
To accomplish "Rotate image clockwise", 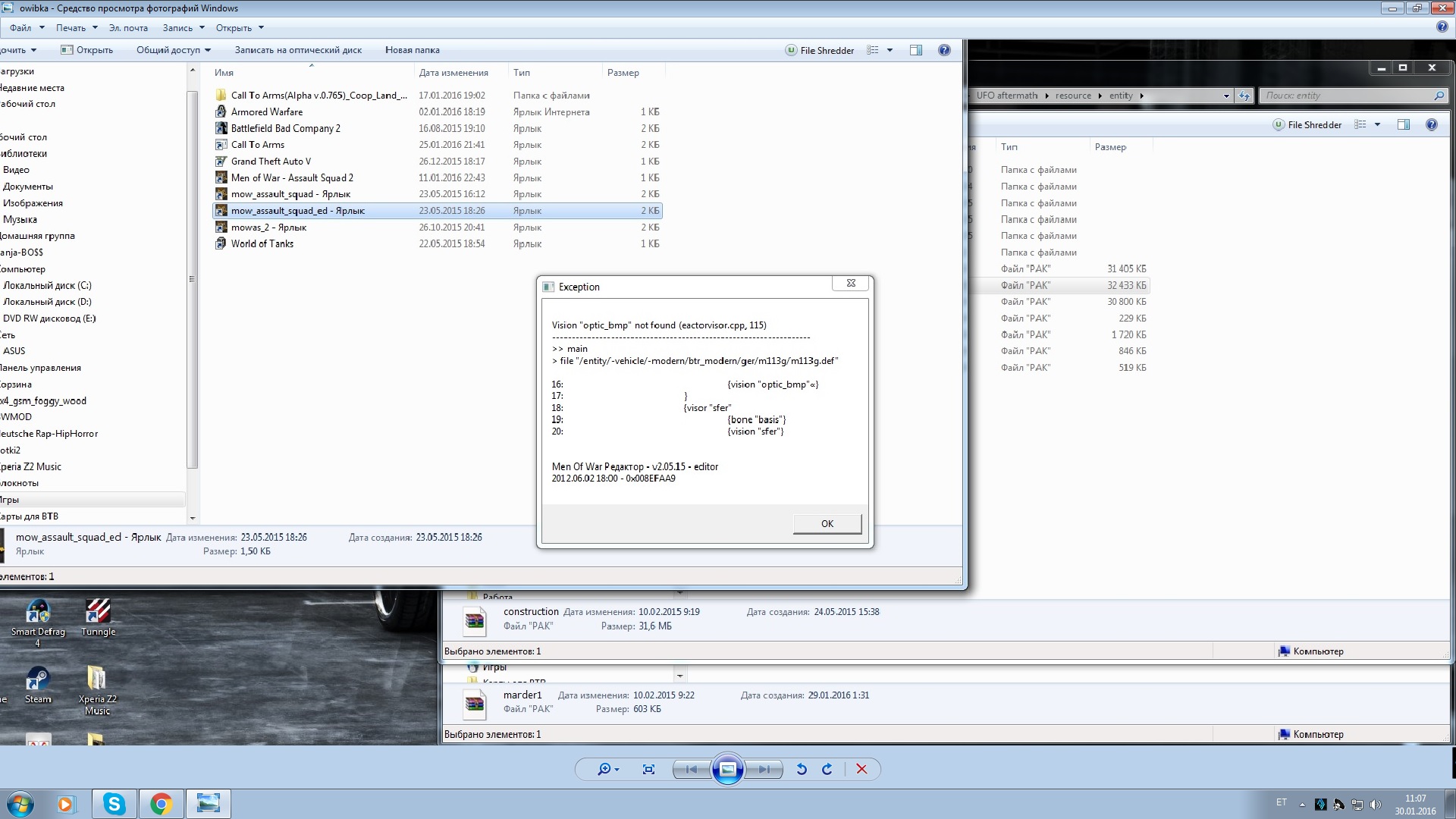I will 827,769.
